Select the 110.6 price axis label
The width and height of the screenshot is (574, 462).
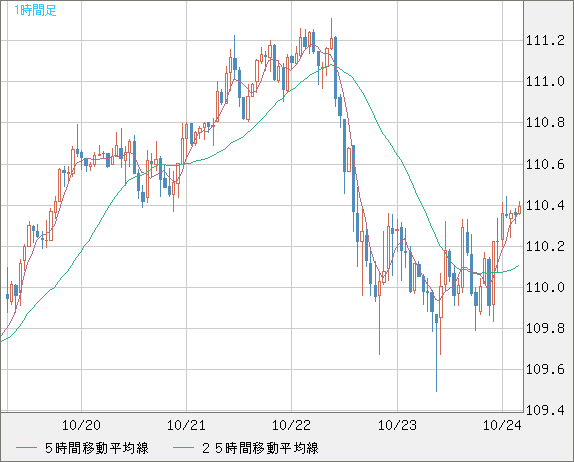pos(545,164)
